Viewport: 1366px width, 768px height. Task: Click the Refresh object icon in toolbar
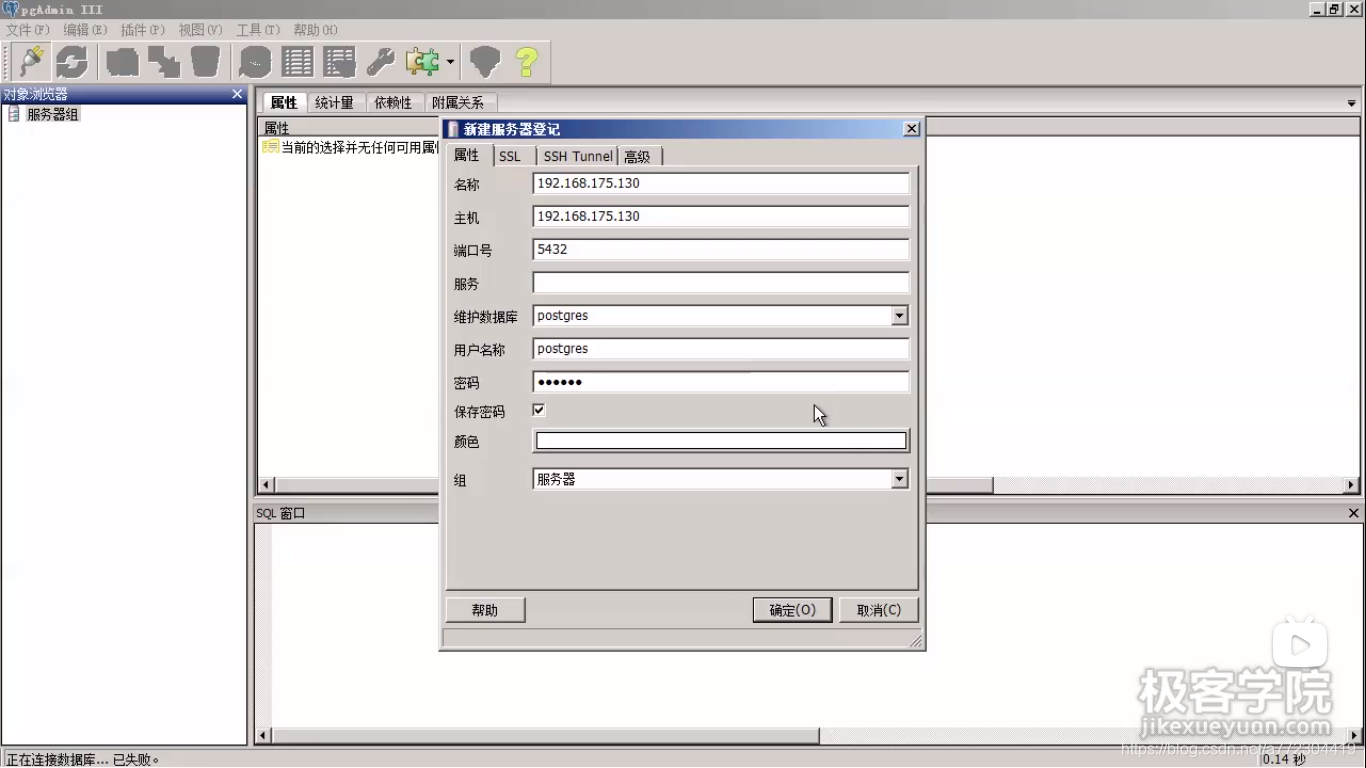coord(71,61)
